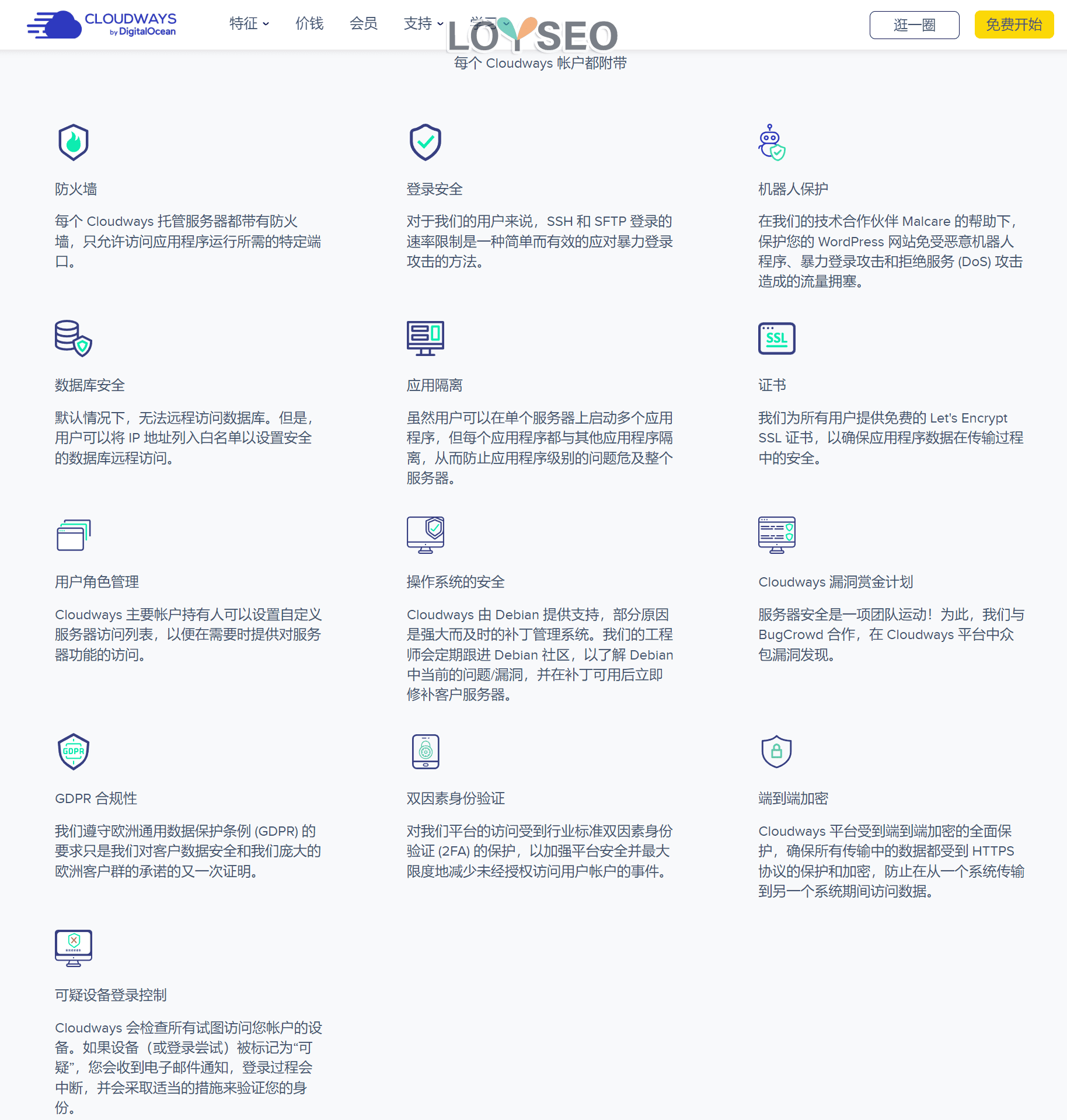This screenshot has height=1120, width=1067.
Task: Click the European GDPR compliance description
Action: click(x=188, y=852)
